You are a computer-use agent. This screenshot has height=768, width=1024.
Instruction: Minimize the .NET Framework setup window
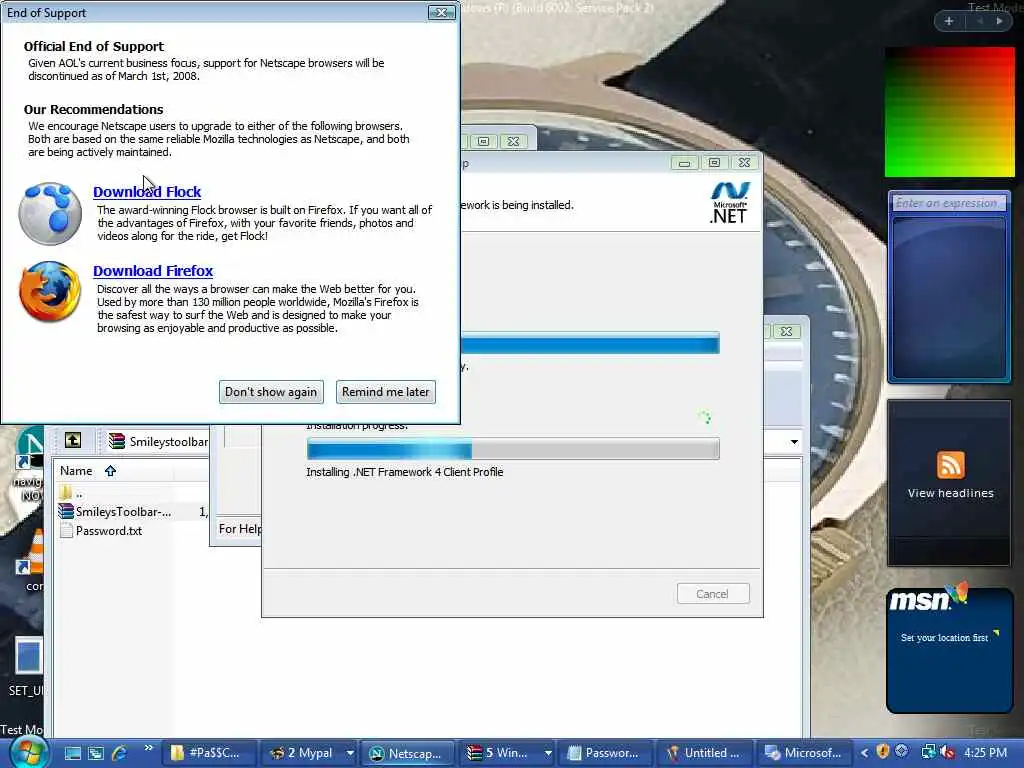click(x=684, y=163)
